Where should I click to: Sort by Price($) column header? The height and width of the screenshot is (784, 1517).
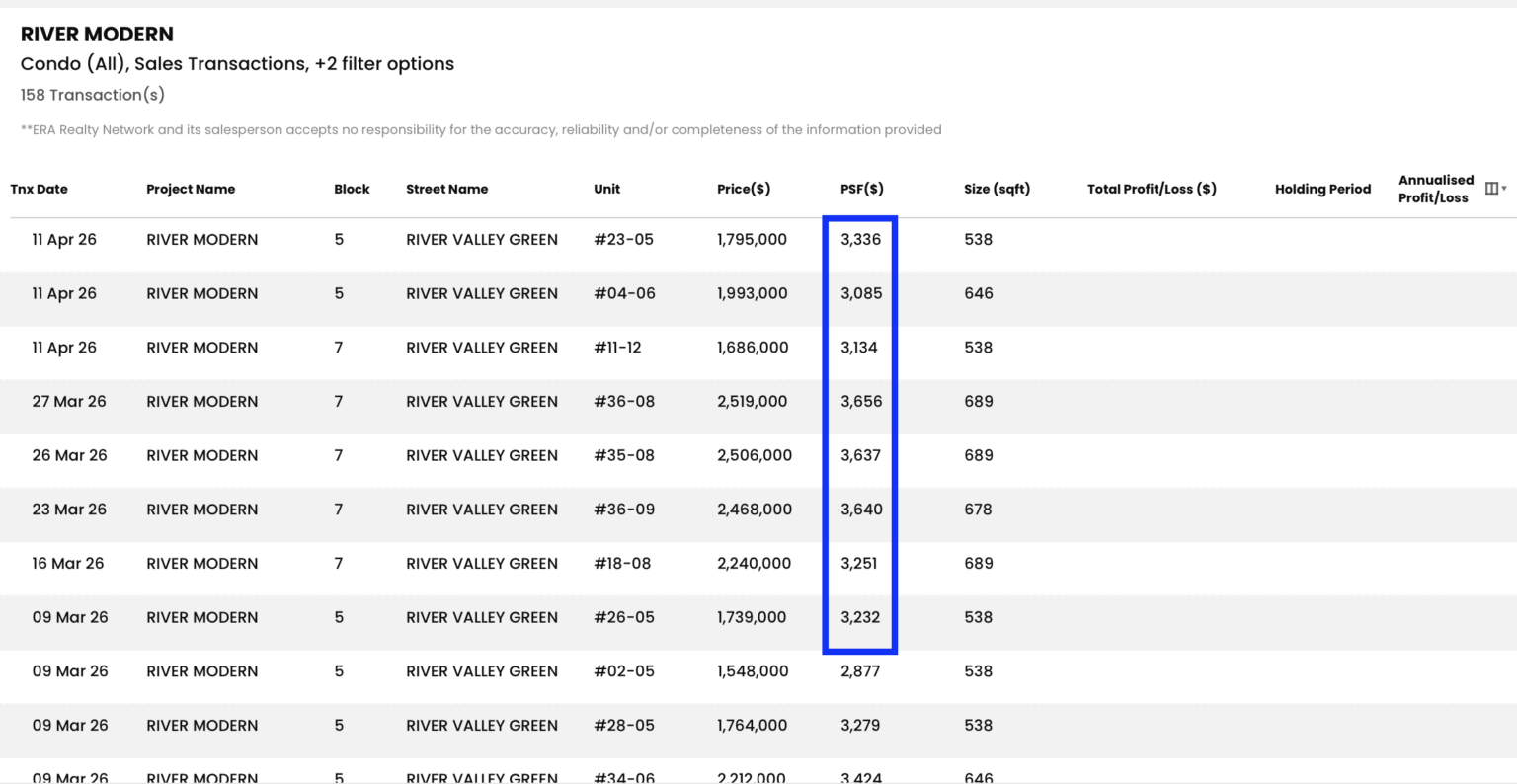(x=744, y=189)
